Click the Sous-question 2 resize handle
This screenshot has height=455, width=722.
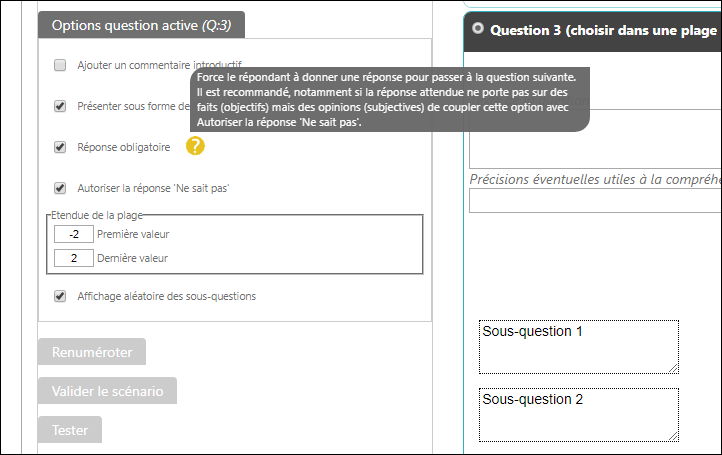[x=674, y=436]
